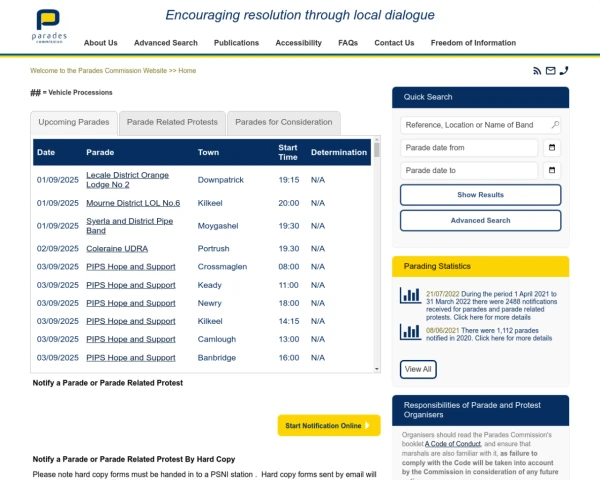Open calendar picker for Parade date to
The width and height of the screenshot is (600, 480).
coord(552,170)
